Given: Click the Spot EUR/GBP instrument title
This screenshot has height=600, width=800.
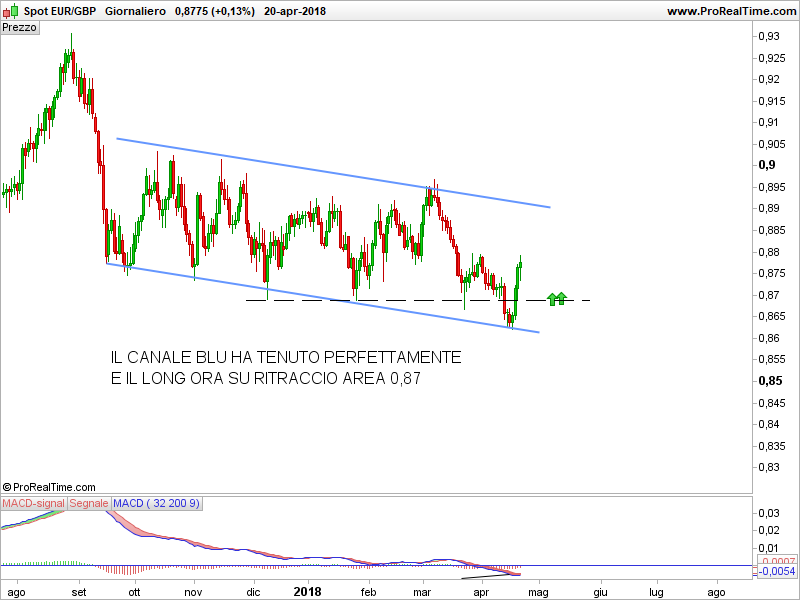Looking at the screenshot, I should [58, 11].
